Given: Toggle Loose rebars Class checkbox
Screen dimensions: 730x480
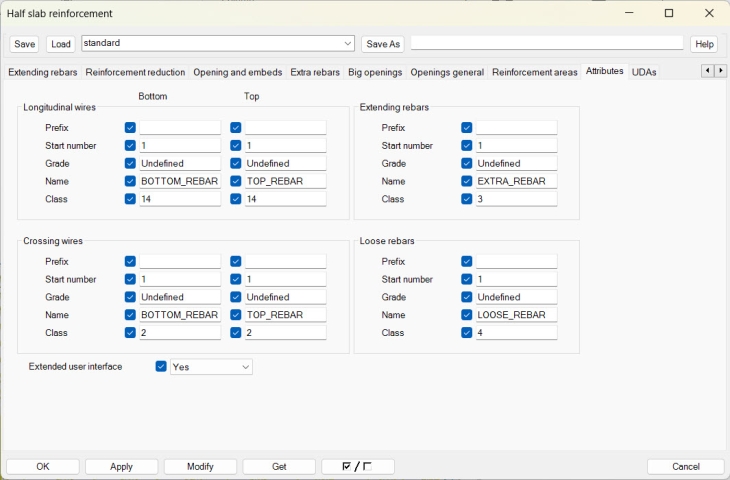Looking at the screenshot, I should point(466,333).
